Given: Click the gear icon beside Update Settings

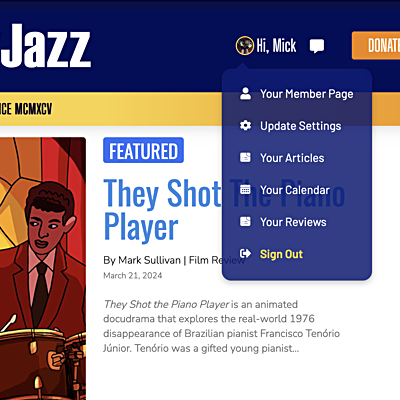Looking at the screenshot, I should tap(245, 126).
